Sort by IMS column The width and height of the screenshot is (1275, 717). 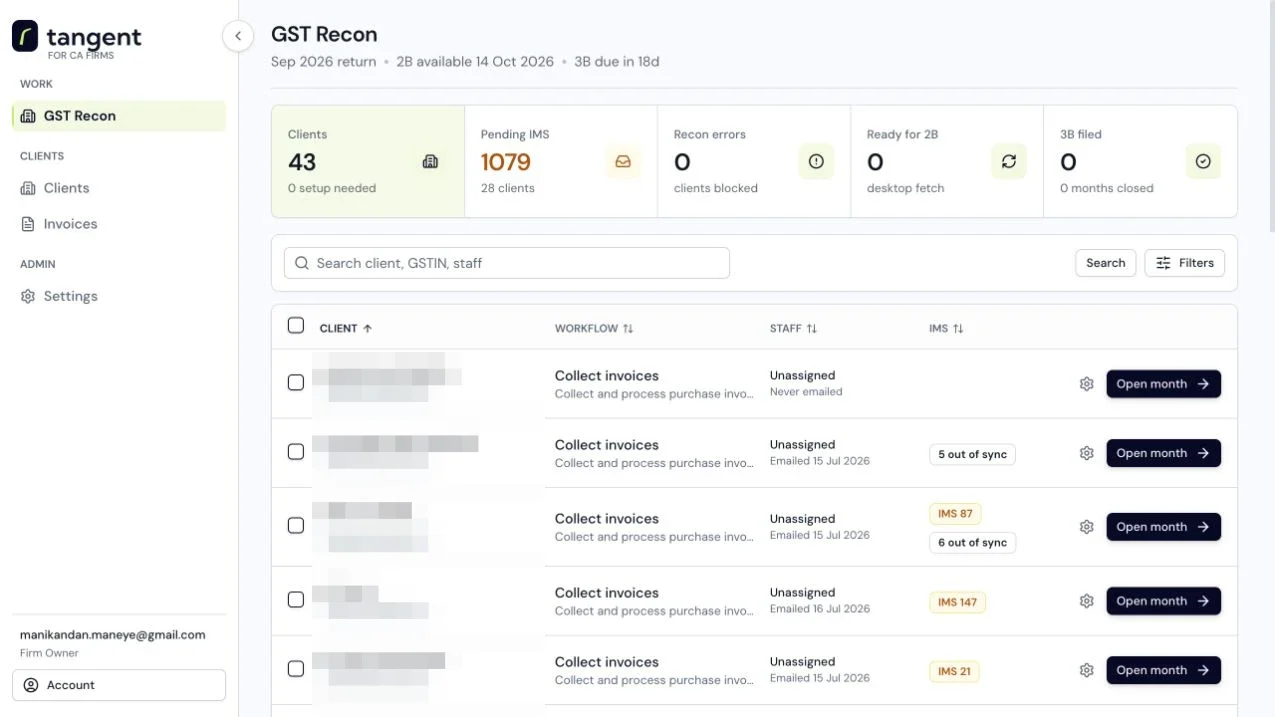pos(946,328)
